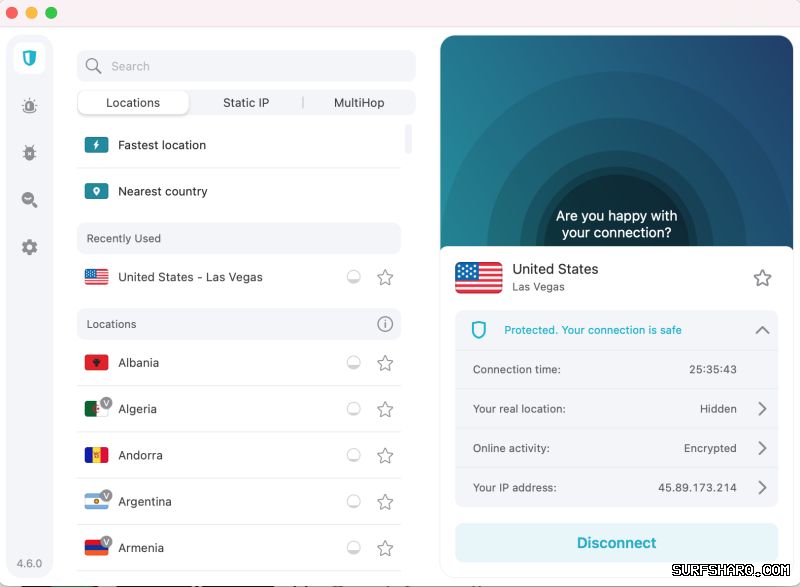Open Settings via the gear icon
Viewport: 800px width, 587px height.
pos(29,247)
